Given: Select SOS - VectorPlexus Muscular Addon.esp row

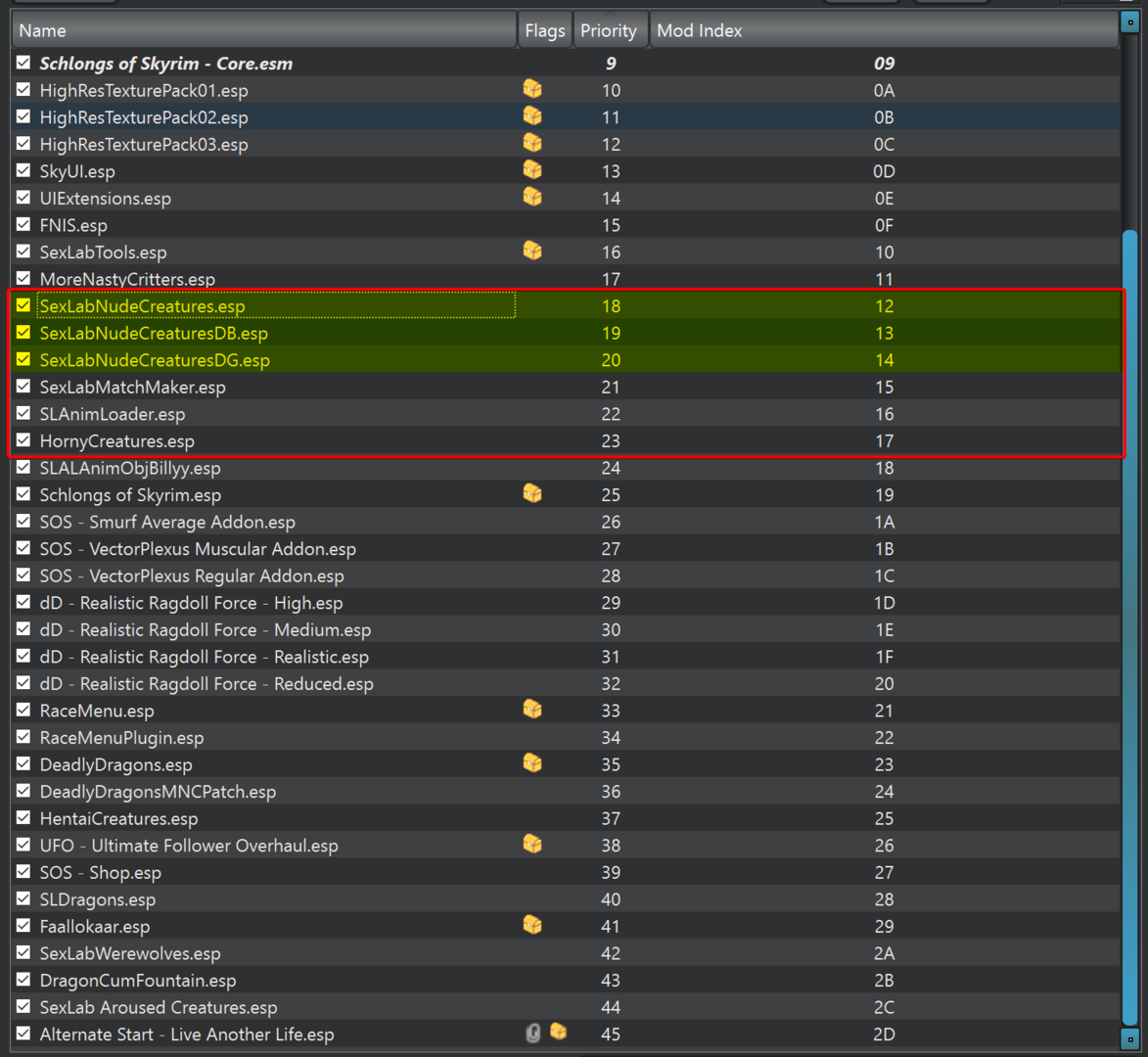Looking at the screenshot, I should coord(566,549).
